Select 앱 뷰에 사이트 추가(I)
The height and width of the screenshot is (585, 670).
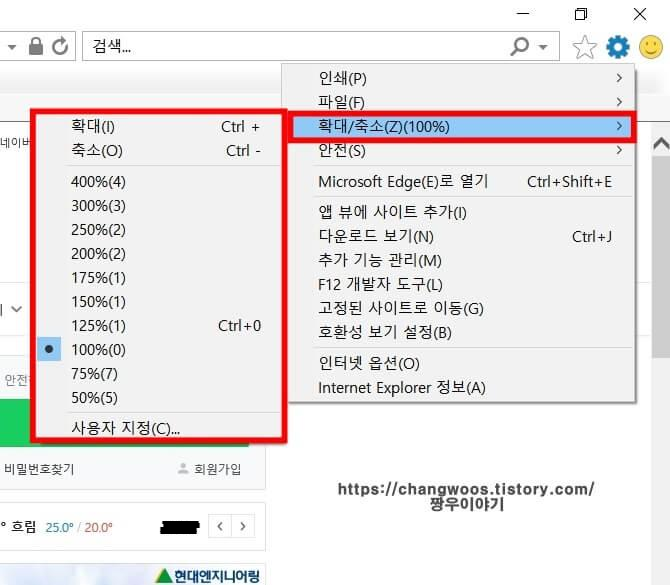click(x=461, y=212)
